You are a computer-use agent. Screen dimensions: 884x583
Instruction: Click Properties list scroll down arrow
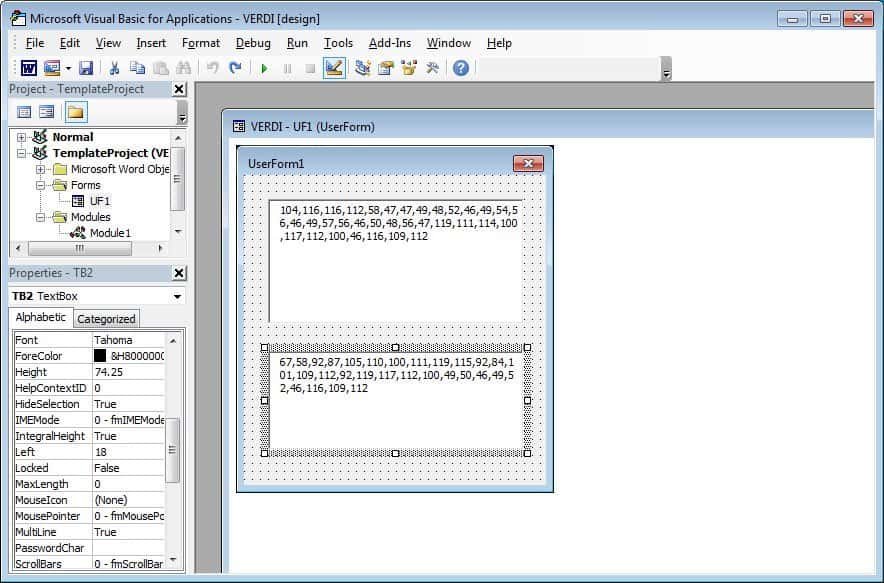(x=173, y=560)
